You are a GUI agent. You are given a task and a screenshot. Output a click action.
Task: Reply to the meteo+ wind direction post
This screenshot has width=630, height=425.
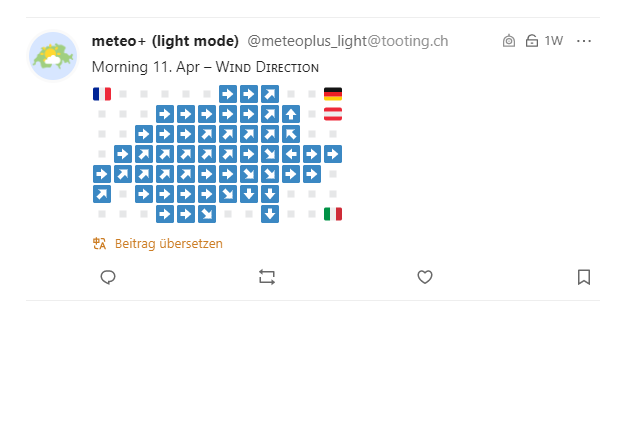[108, 277]
